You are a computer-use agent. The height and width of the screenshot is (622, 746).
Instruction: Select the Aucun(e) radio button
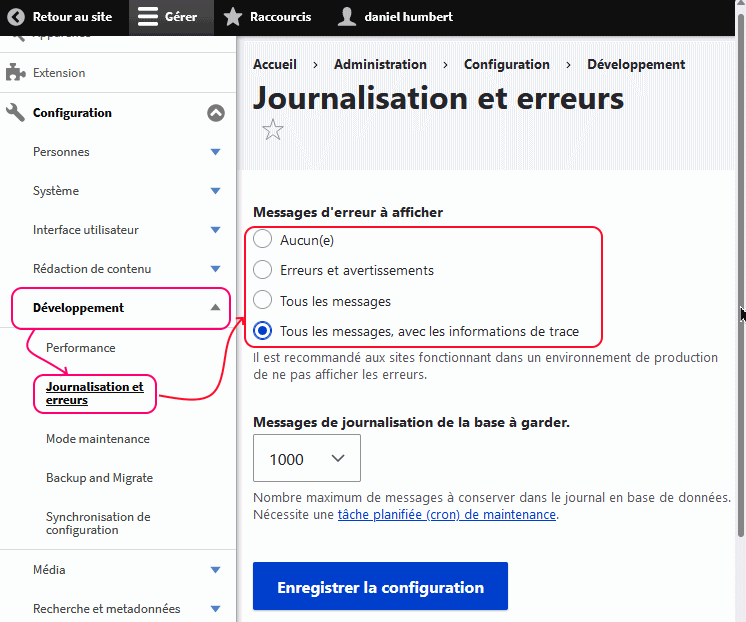pos(262,239)
